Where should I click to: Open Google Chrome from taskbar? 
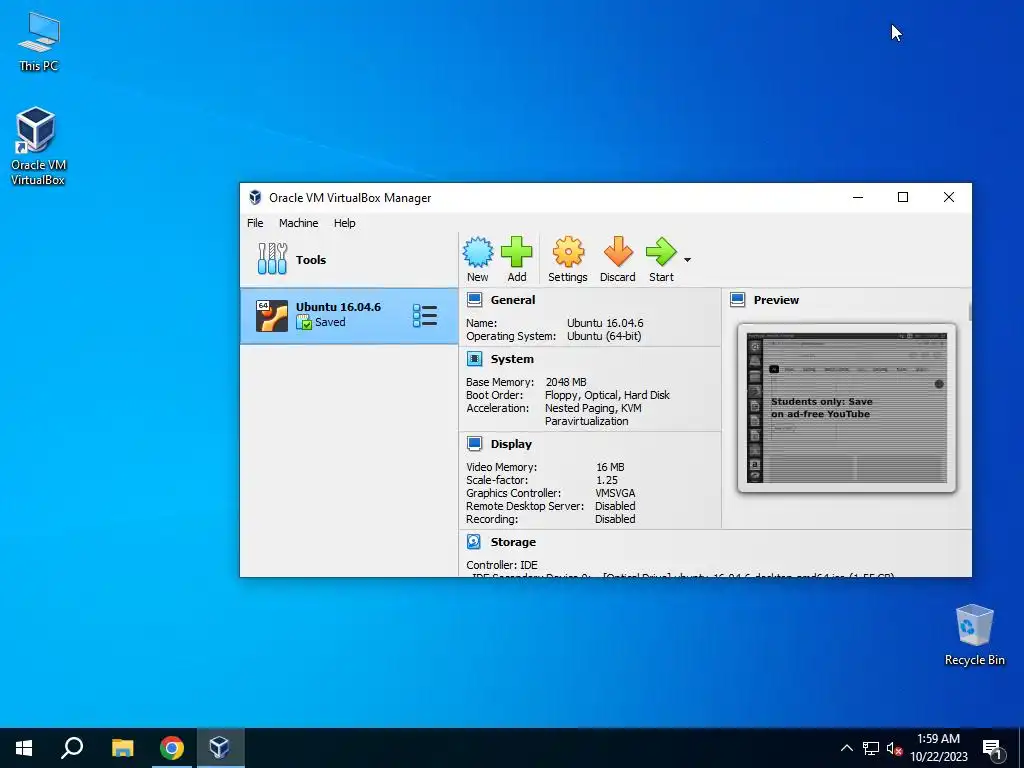tap(172, 748)
